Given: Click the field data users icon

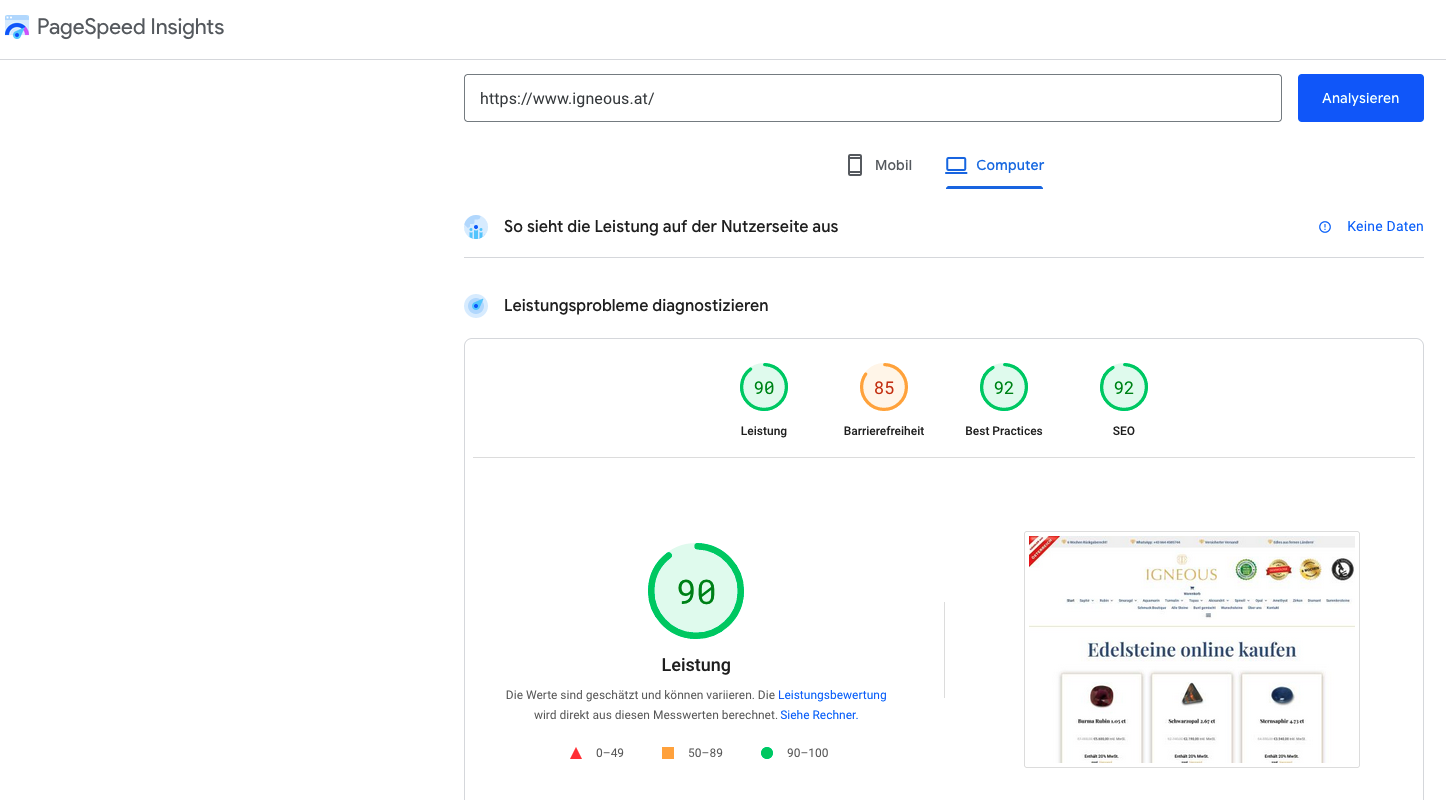Looking at the screenshot, I should click(x=476, y=227).
